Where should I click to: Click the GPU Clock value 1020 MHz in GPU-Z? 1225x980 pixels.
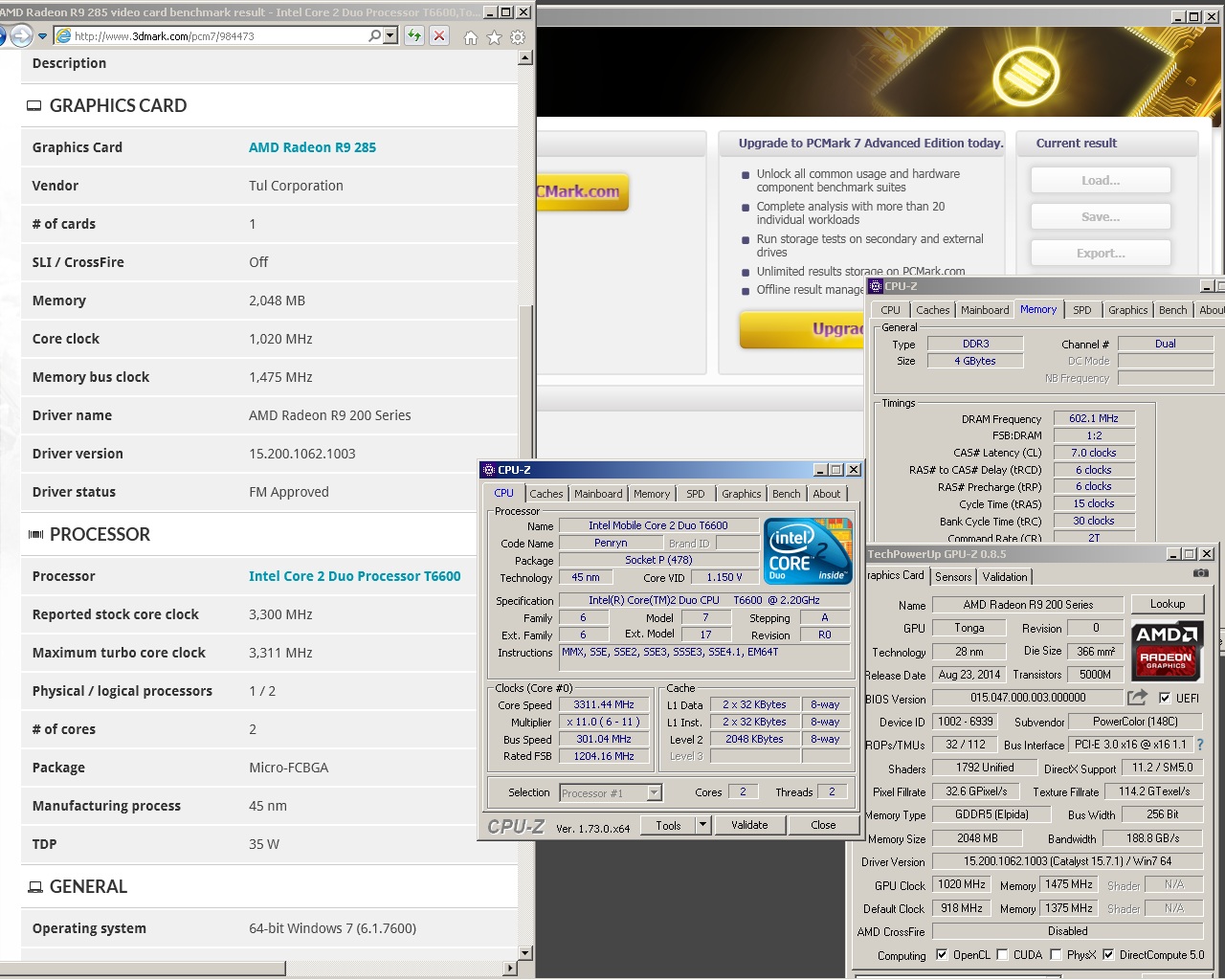pos(961,884)
